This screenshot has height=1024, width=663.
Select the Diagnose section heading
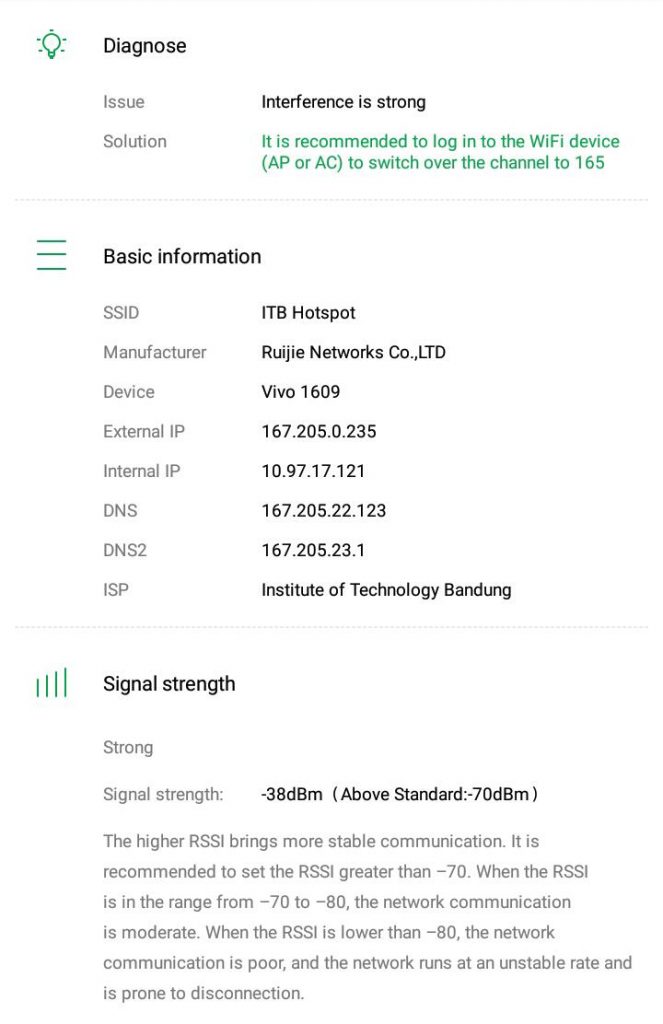point(145,46)
